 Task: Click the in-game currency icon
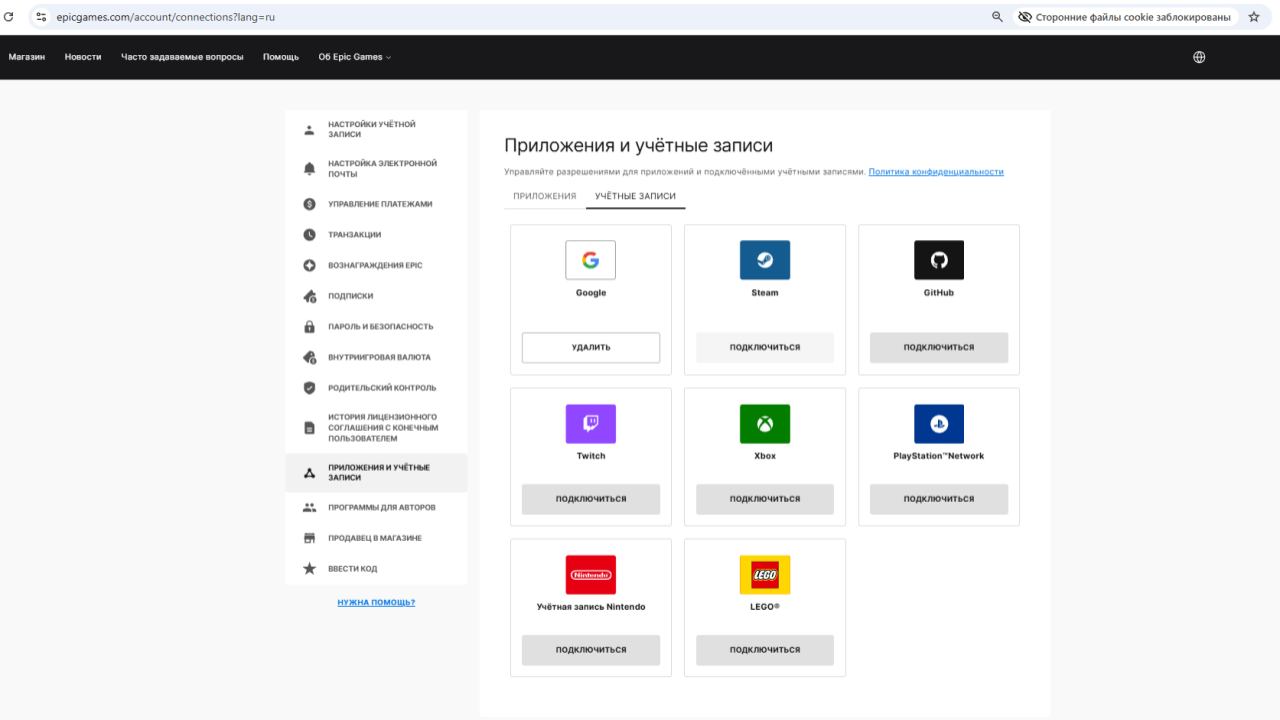pos(309,357)
